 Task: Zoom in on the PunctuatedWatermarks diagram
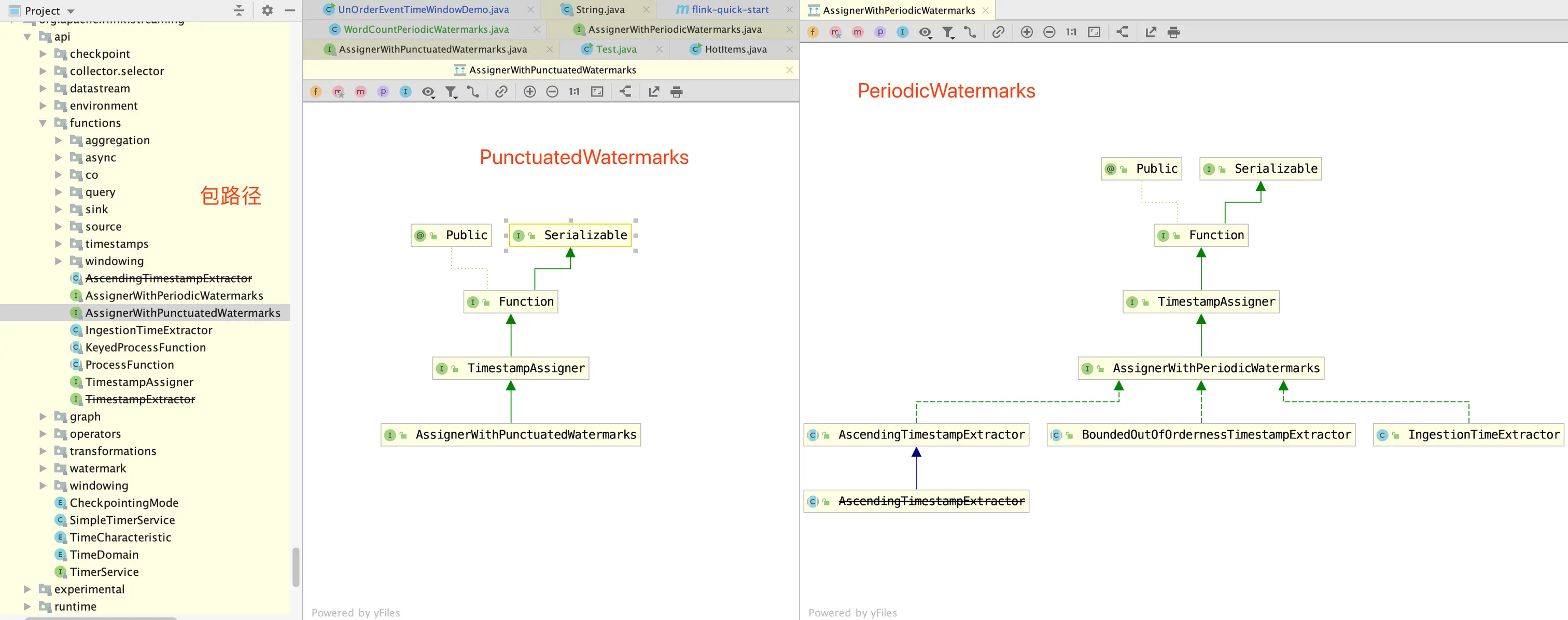(529, 92)
